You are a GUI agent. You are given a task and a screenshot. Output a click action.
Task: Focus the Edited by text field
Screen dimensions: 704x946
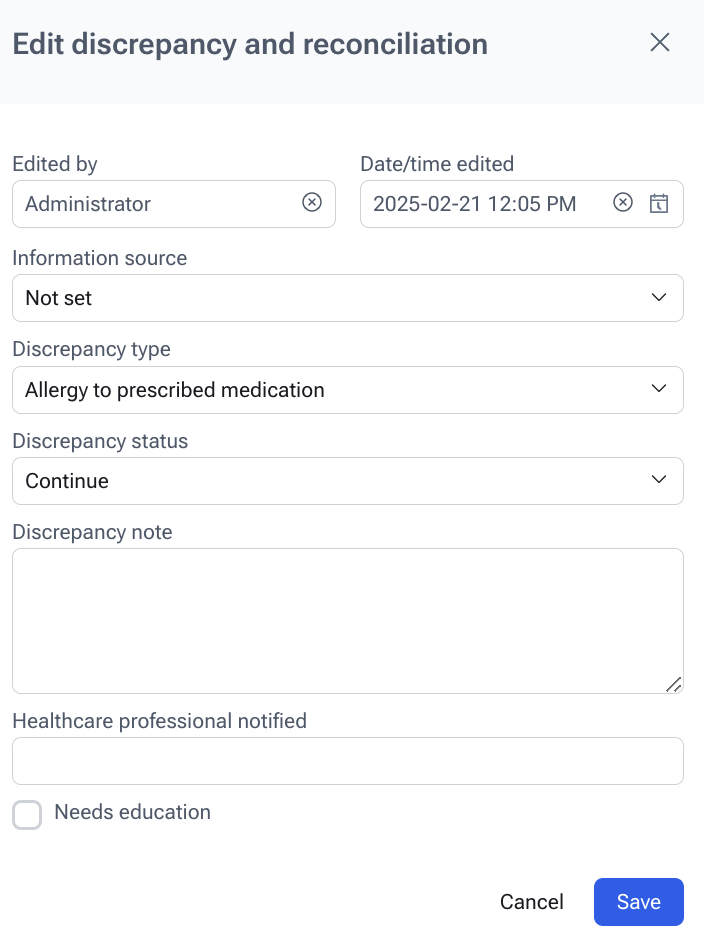click(x=155, y=204)
